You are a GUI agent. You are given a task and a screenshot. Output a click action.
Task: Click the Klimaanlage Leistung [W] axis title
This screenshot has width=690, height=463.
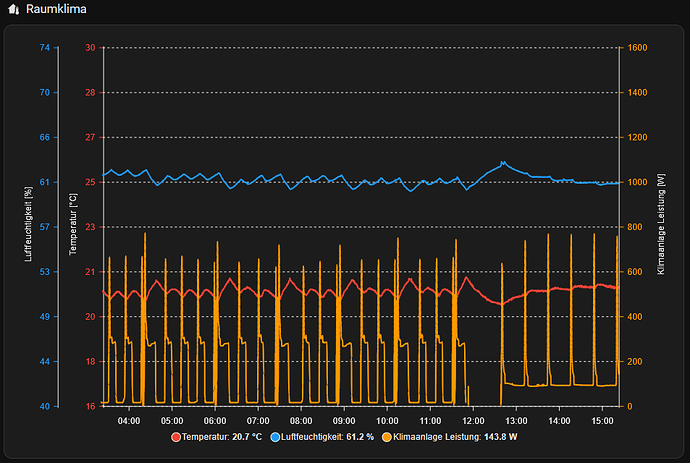[661, 224]
